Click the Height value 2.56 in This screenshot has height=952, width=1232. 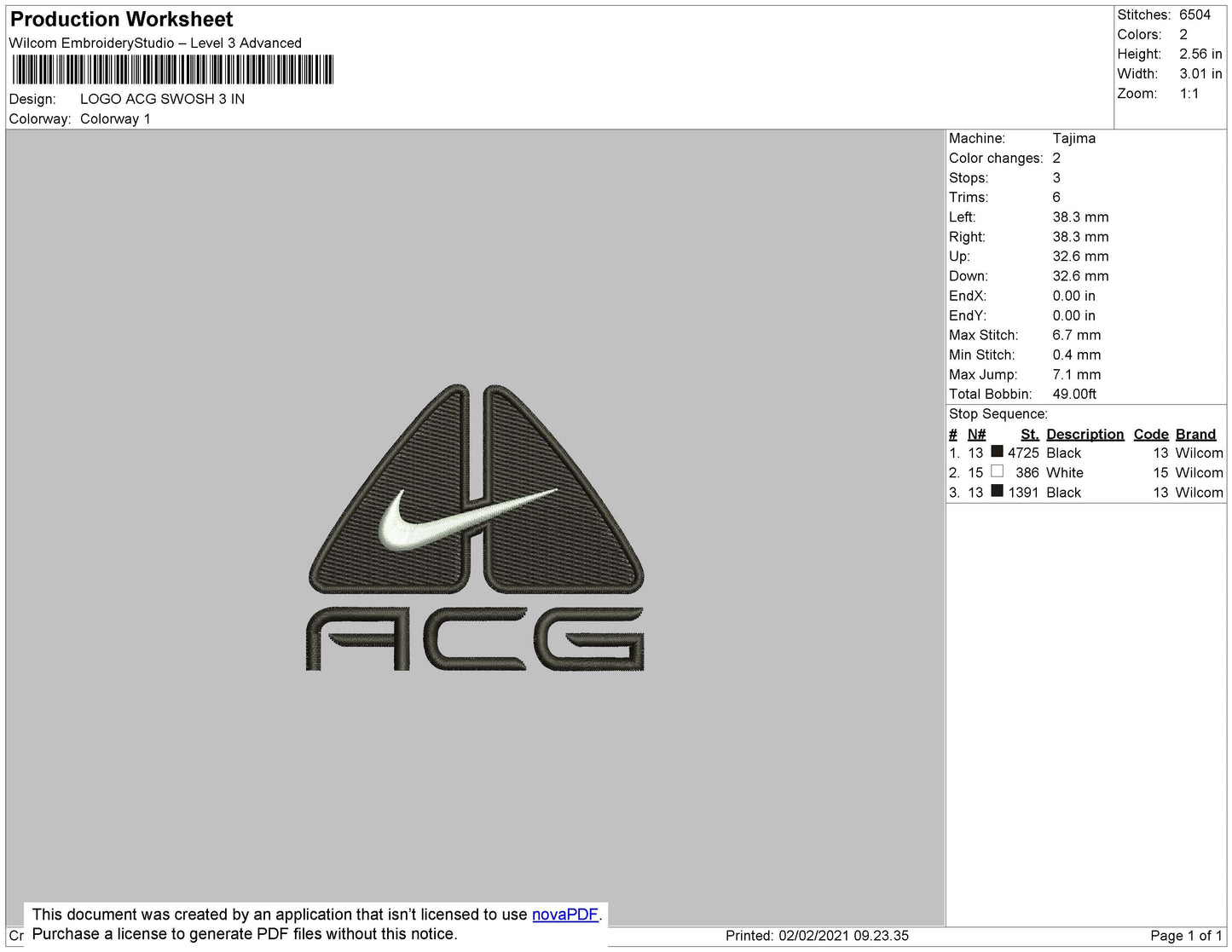1200,54
